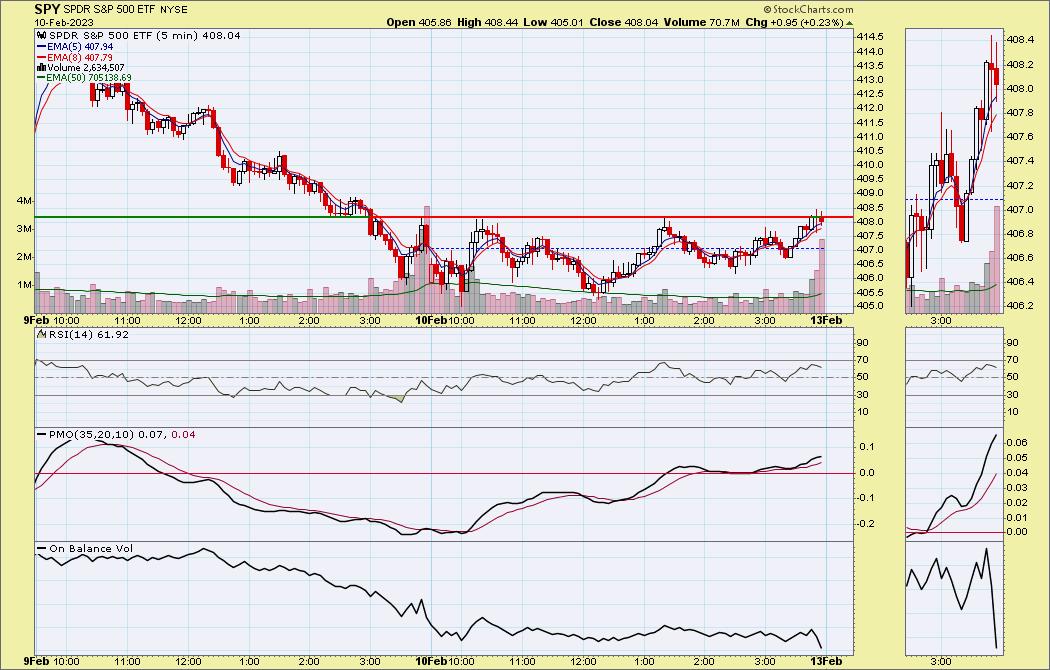
Task: Click the red line marker beside EMA(8)
Action: pyautogui.click(x=40, y=58)
